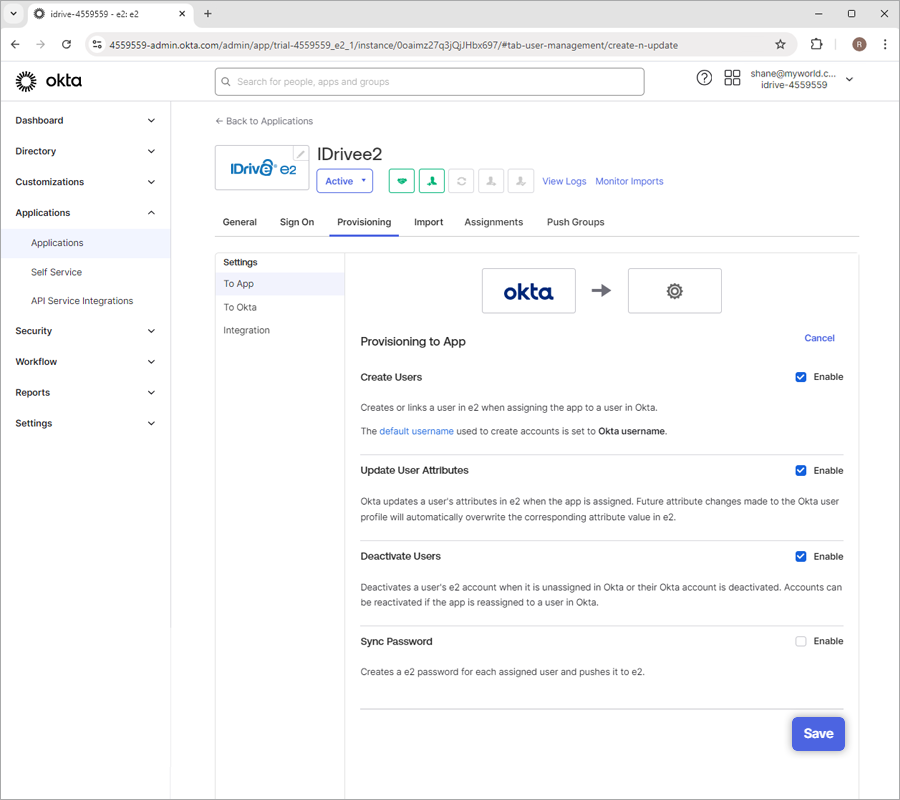This screenshot has width=900, height=800.
Task: Go forward in browser history
Action: click(40, 44)
